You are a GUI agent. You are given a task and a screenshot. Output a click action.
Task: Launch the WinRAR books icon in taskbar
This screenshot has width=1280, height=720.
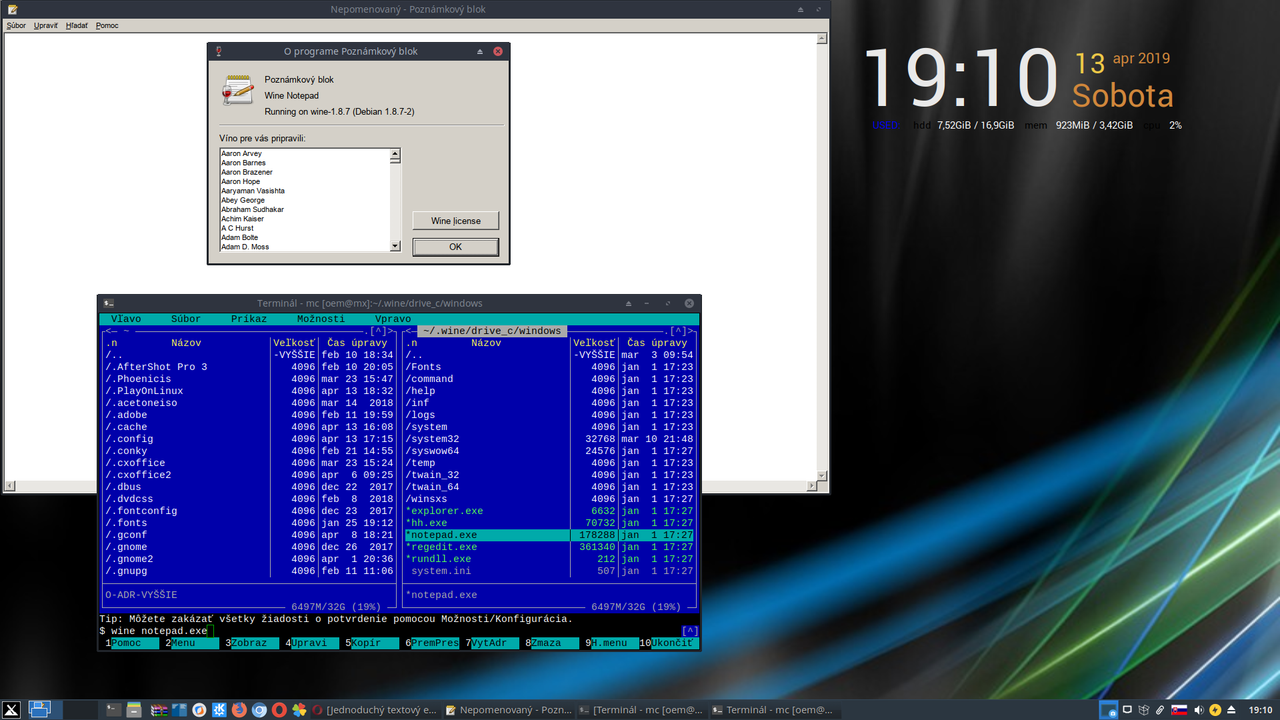tap(158, 710)
